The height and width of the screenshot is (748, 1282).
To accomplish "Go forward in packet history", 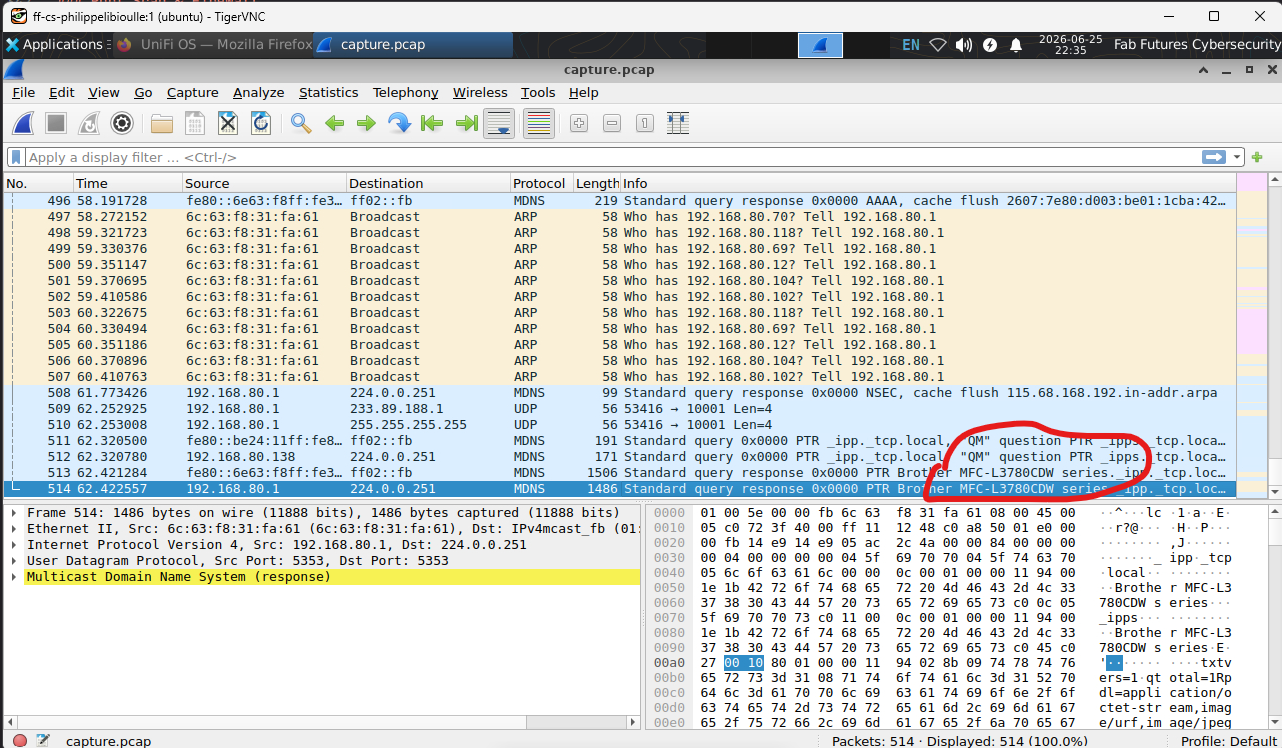I will [366, 123].
